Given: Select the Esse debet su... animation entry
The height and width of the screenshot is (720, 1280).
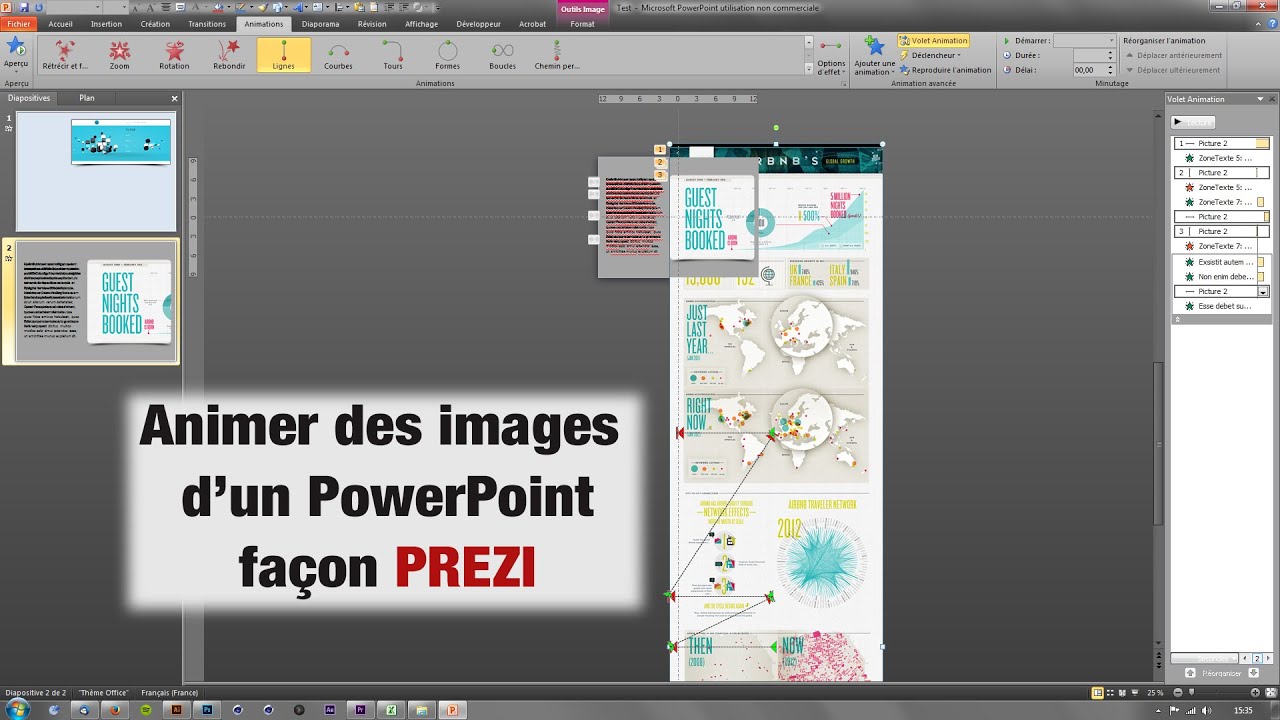Looking at the screenshot, I should click(x=1221, y=306).
